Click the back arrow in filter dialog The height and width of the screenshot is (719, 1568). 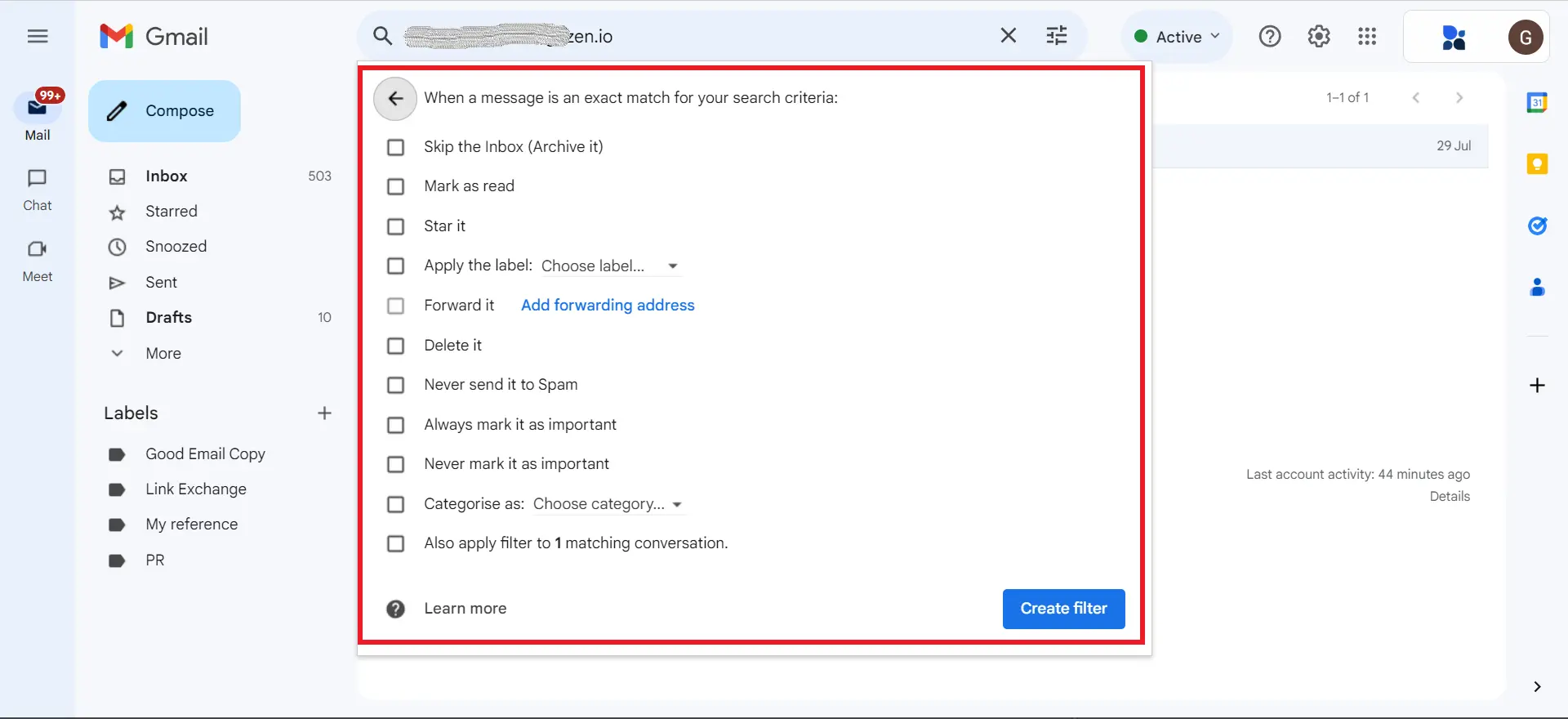[x=395, y=98]
